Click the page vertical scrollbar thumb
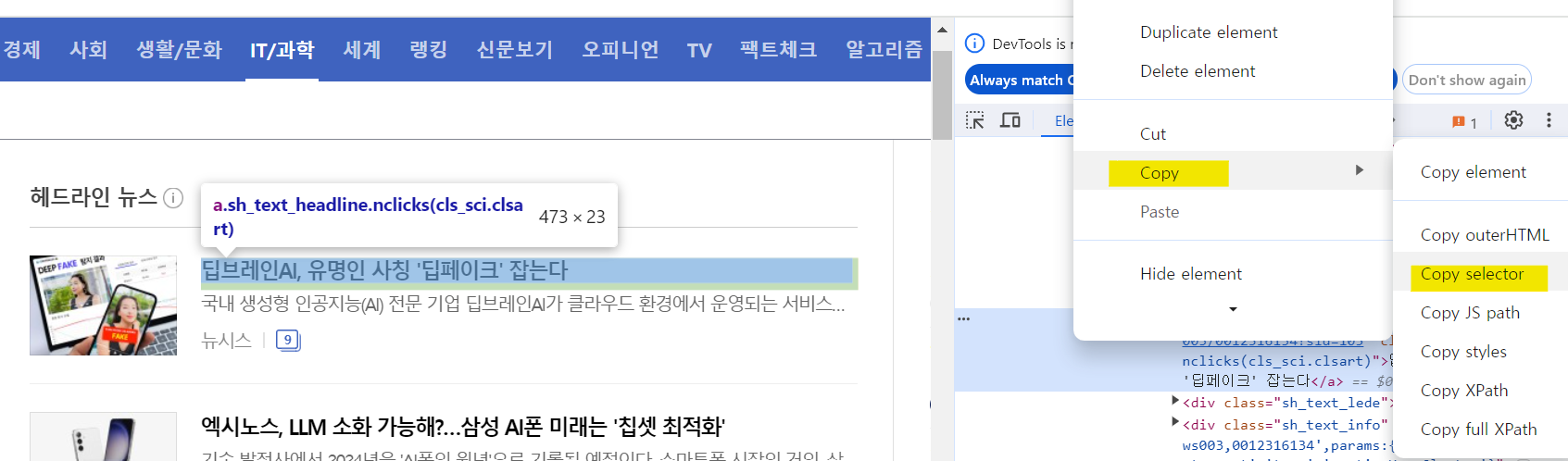The image size is (1568, 461). [x=942, y=94]
